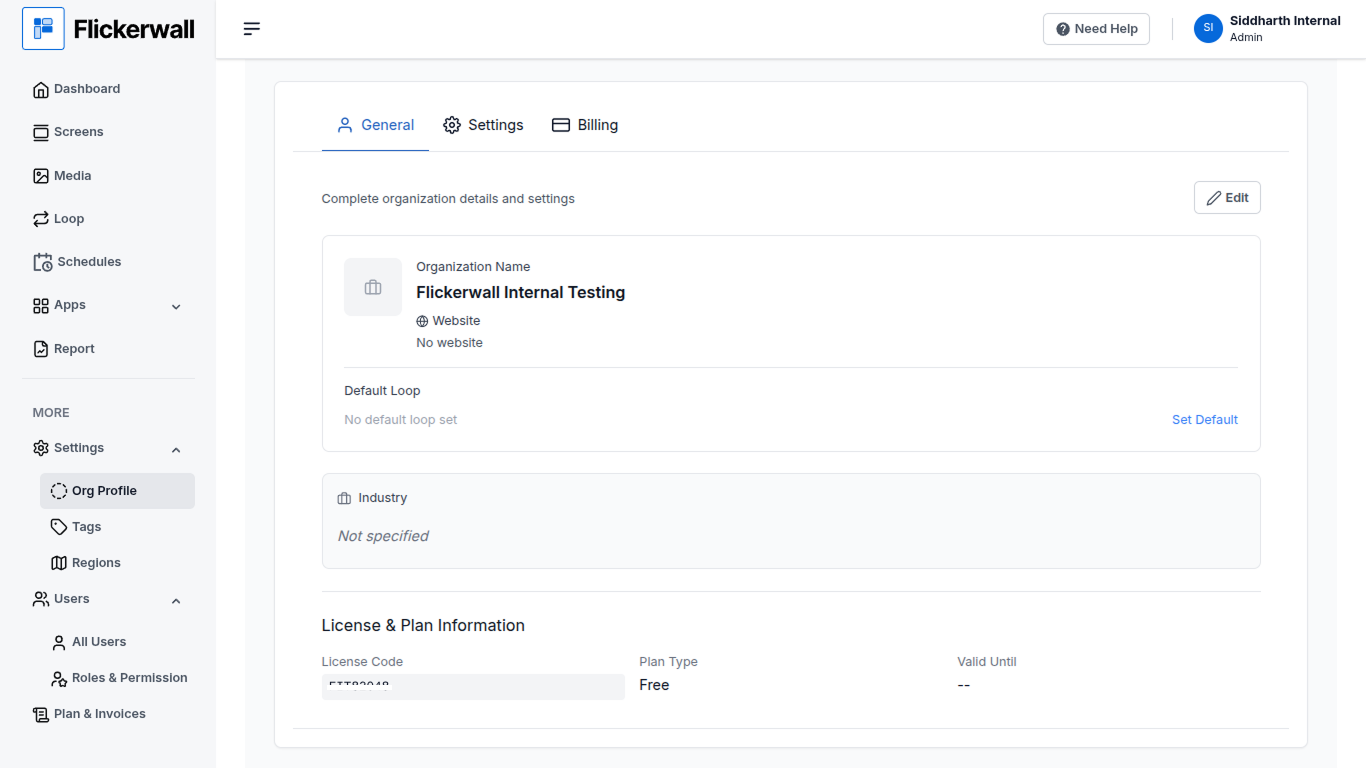Click the Settings tab gear icon

click(452, 125)
